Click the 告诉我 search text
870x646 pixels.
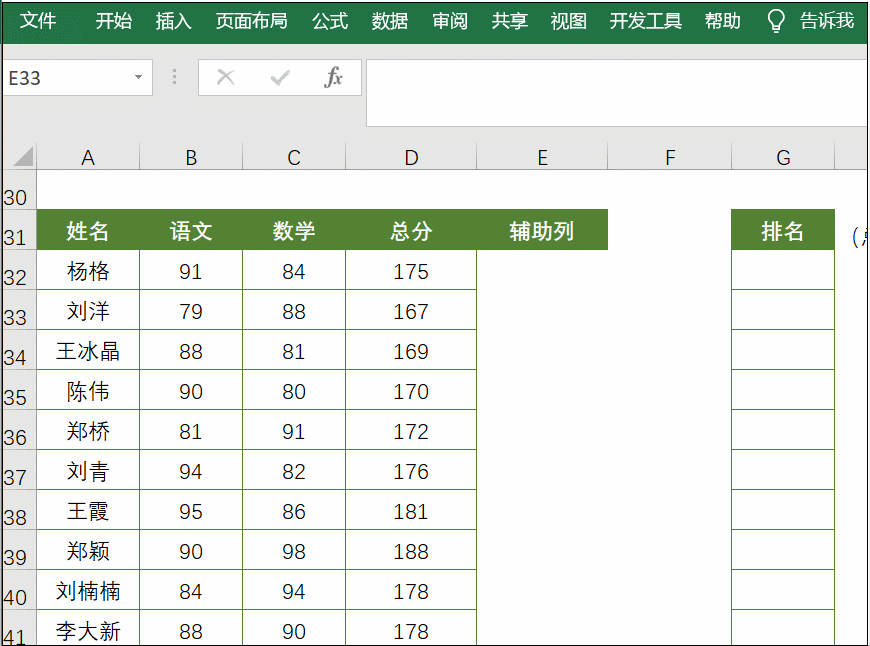827,21
